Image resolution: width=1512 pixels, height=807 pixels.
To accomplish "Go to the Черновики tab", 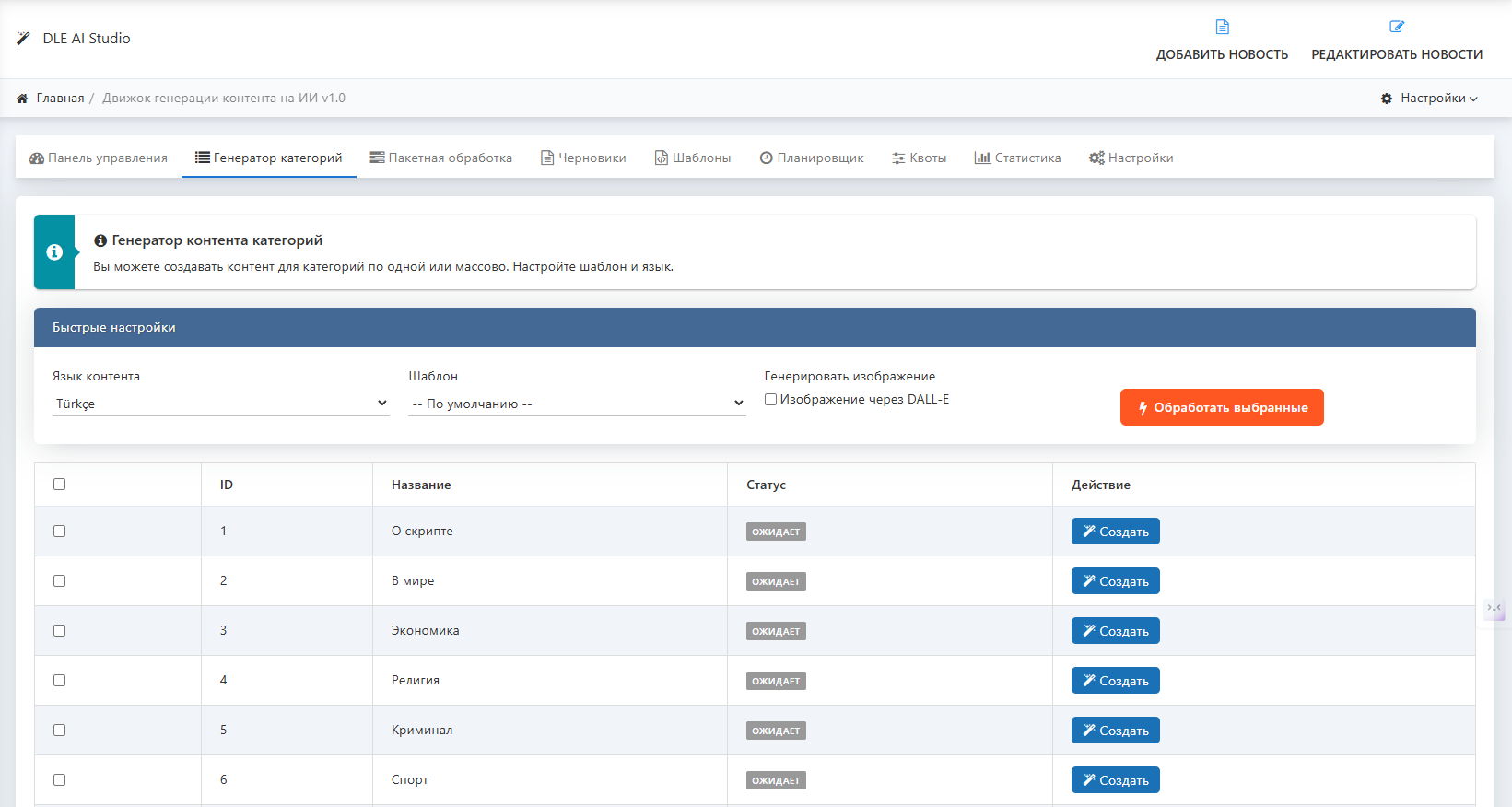I will pyautogui.click(x=583, y=158).
